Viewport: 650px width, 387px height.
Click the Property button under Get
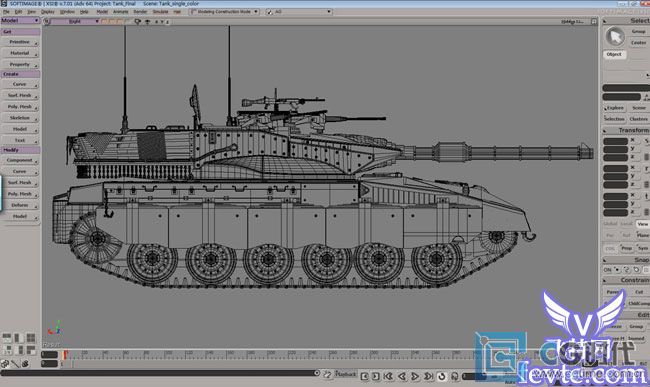click(x=20, y=64)
